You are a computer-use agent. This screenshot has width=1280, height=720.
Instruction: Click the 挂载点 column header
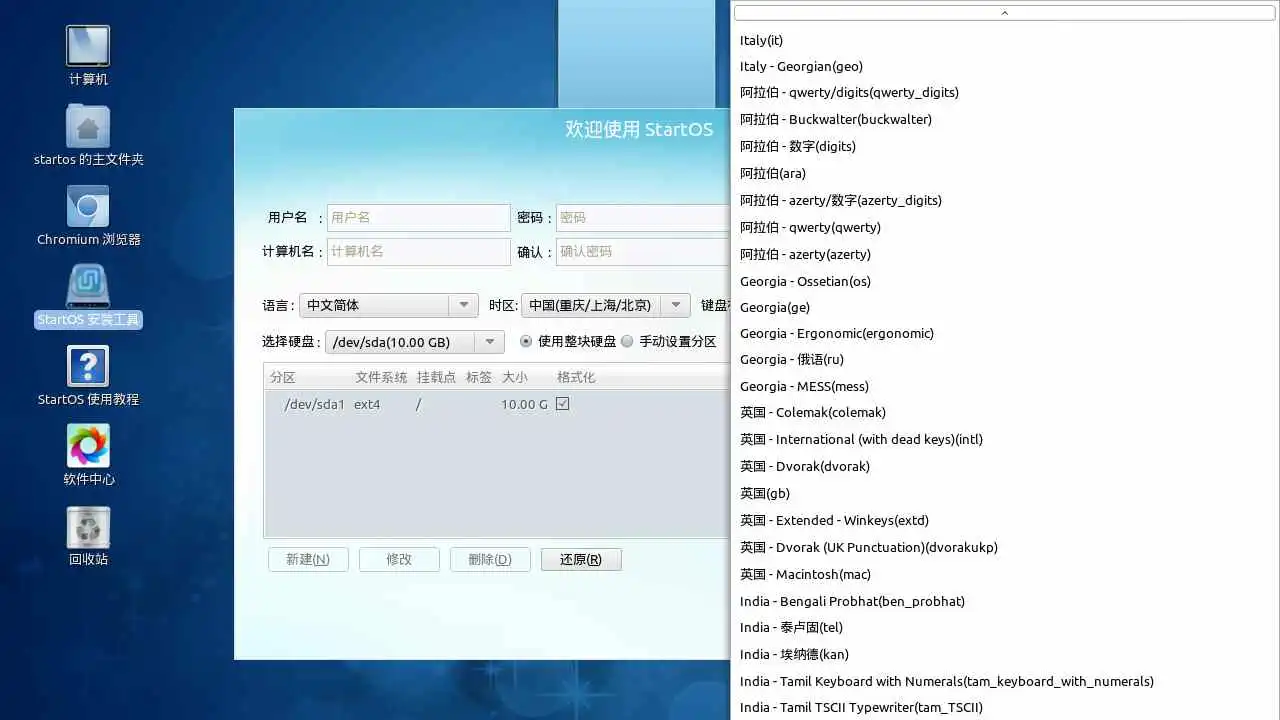tap(436, 377)
